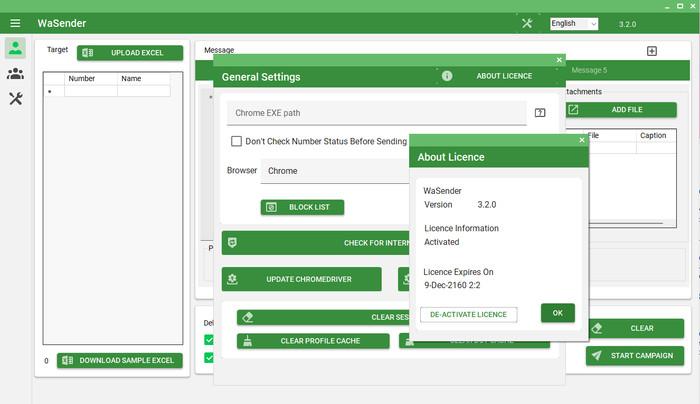Click the info icon beside About Licence

(447, 76)
